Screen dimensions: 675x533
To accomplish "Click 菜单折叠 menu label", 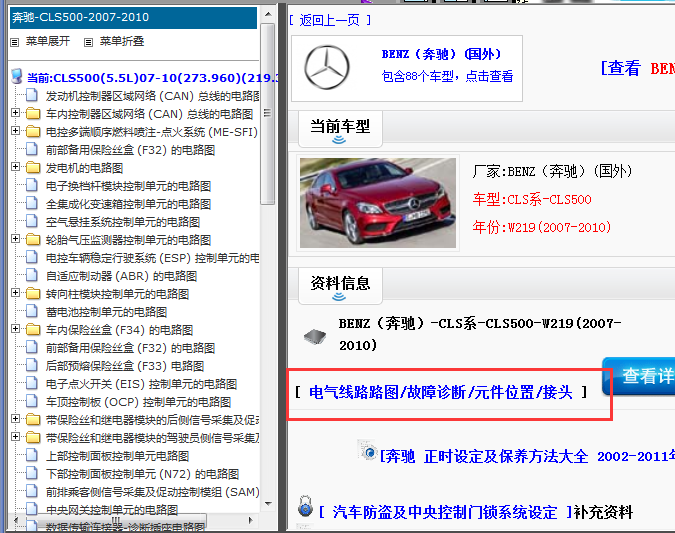I will pyautogui.click(x=122, y=41).
